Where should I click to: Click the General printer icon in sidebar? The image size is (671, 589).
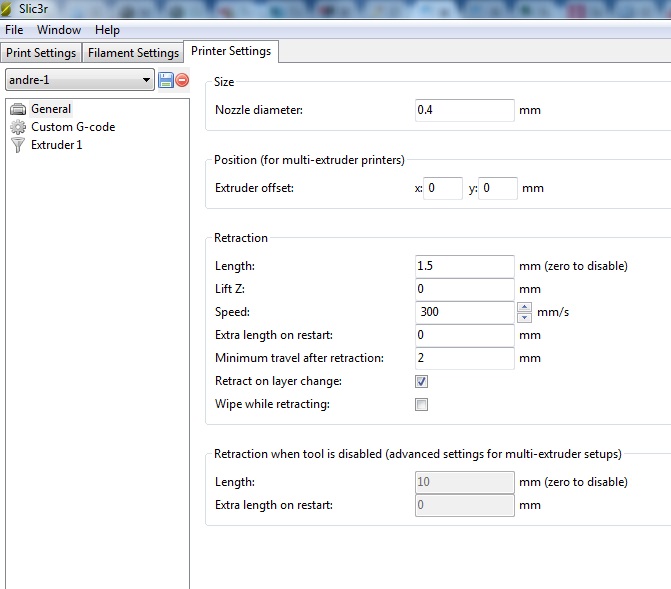coord(18,109)
